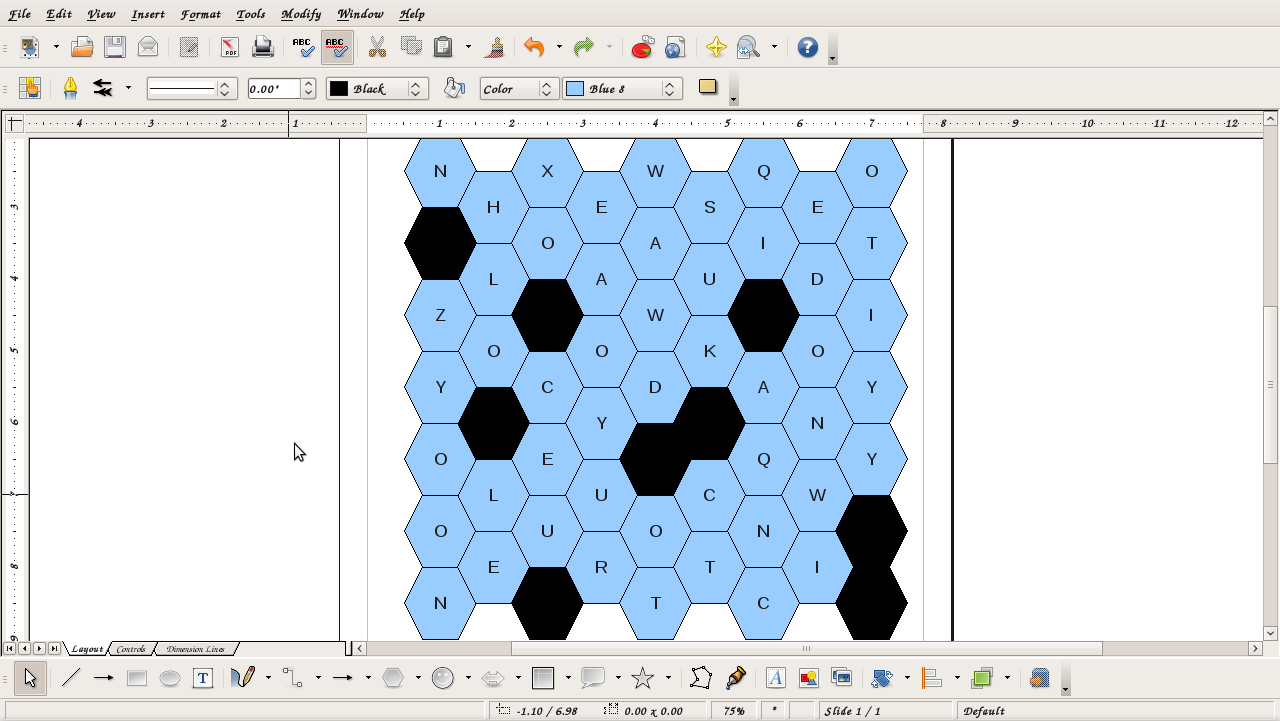This screenshot has height=721, width=1280.
Task: Print the file directly
Action: pyautogui.click(x=262, y=47)
